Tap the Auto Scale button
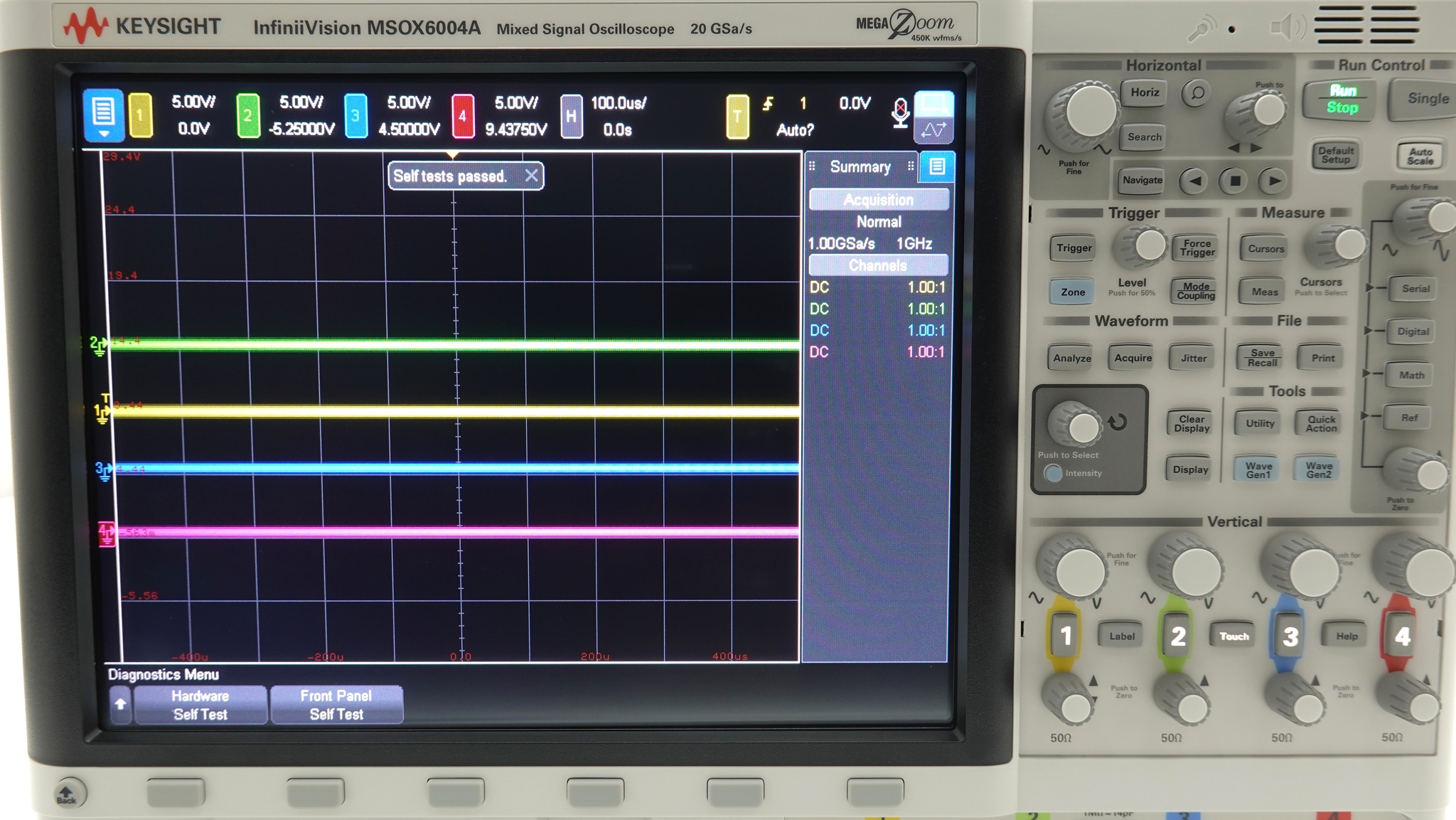Screen dimensions: 1456x820 pyautogui.click(x=1420, y=156)
